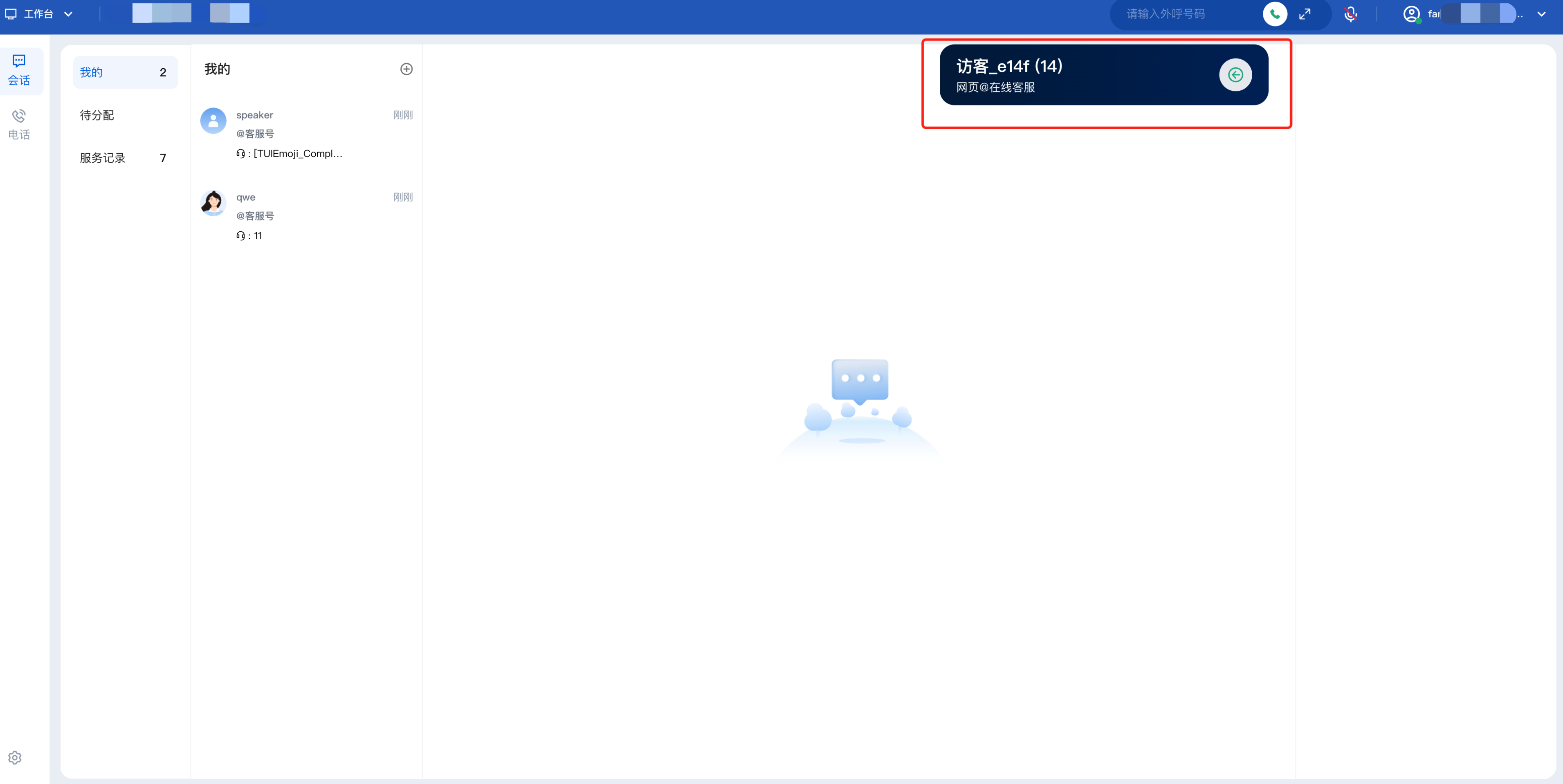Click the qwe user avatar

coord(213,203)
